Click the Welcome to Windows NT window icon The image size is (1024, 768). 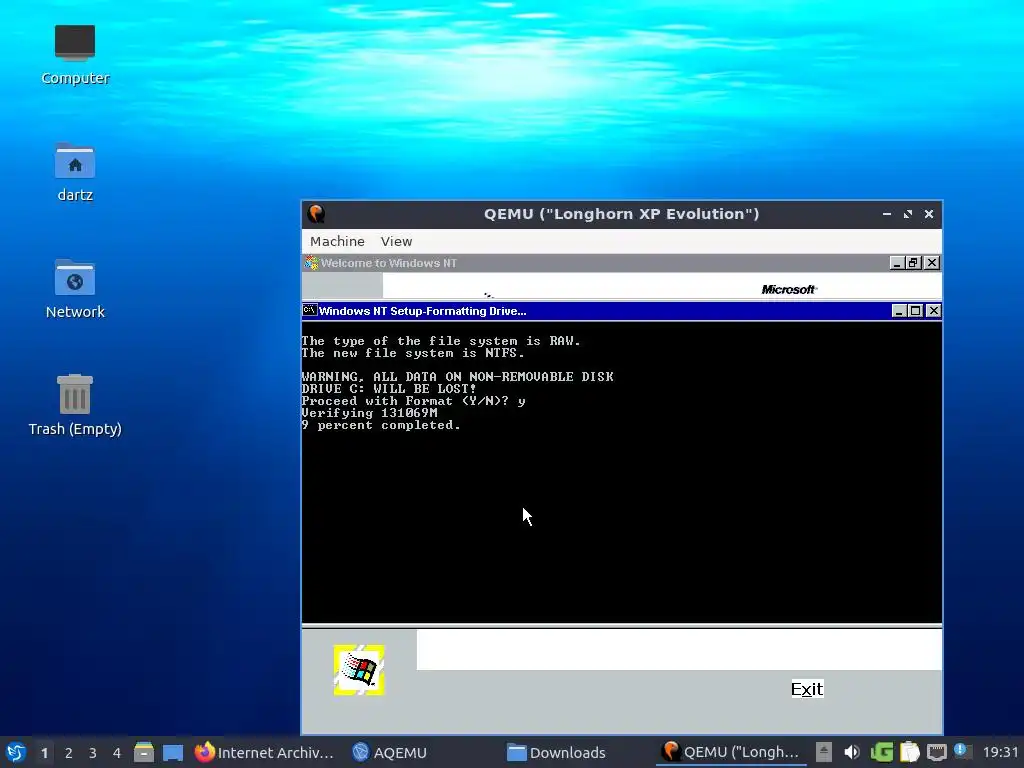click(312, 263)
